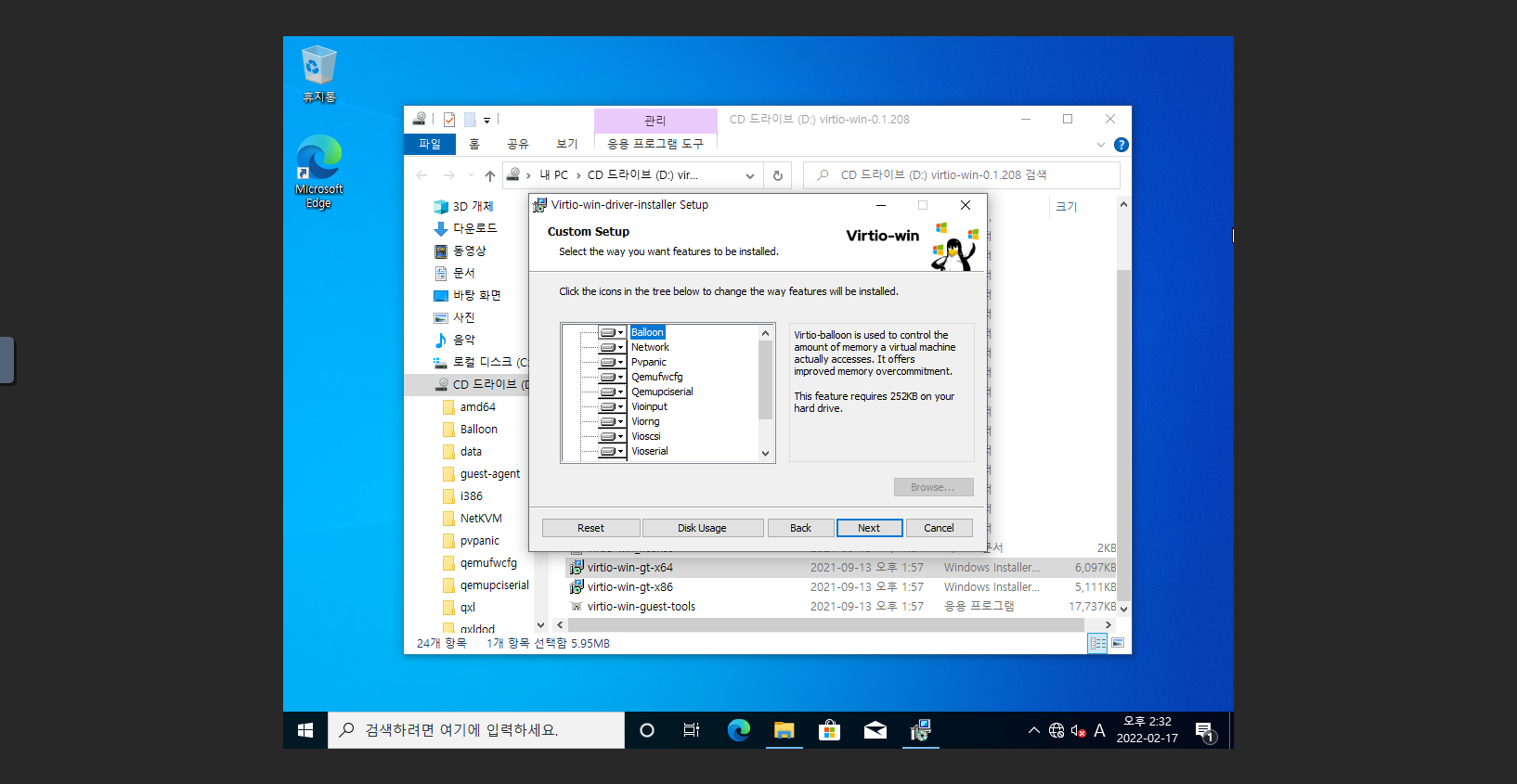
Task: Reset the feature selections
Action: point(590,528)
